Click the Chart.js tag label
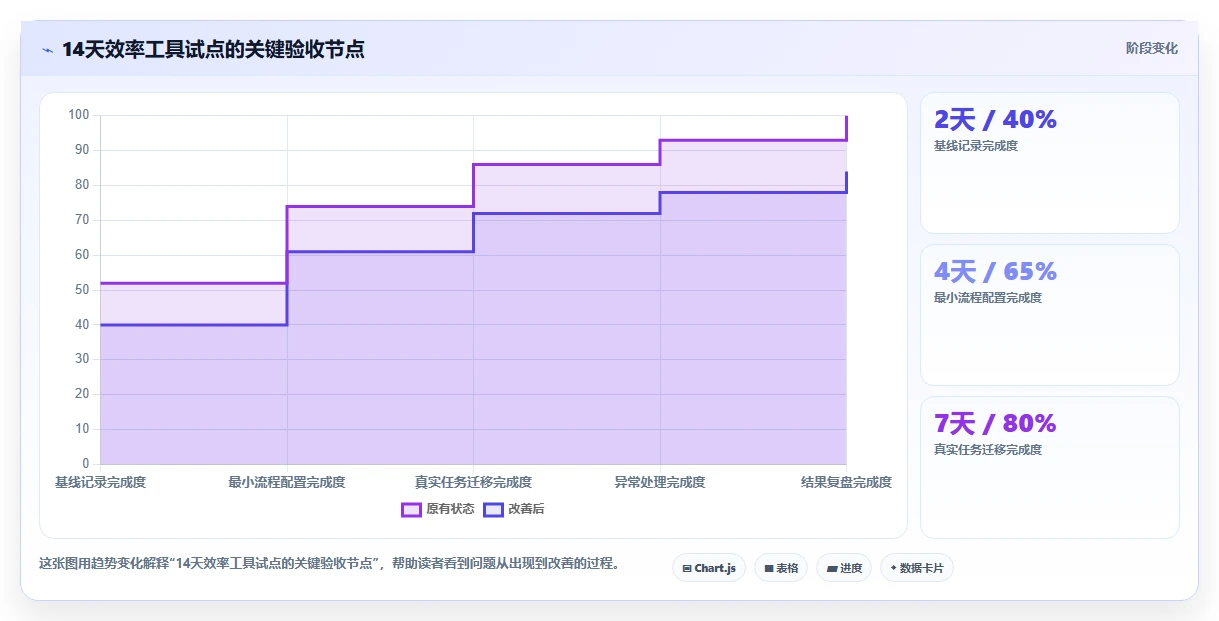The width and height of the screenshot is (1219, 621). [715, 568]
